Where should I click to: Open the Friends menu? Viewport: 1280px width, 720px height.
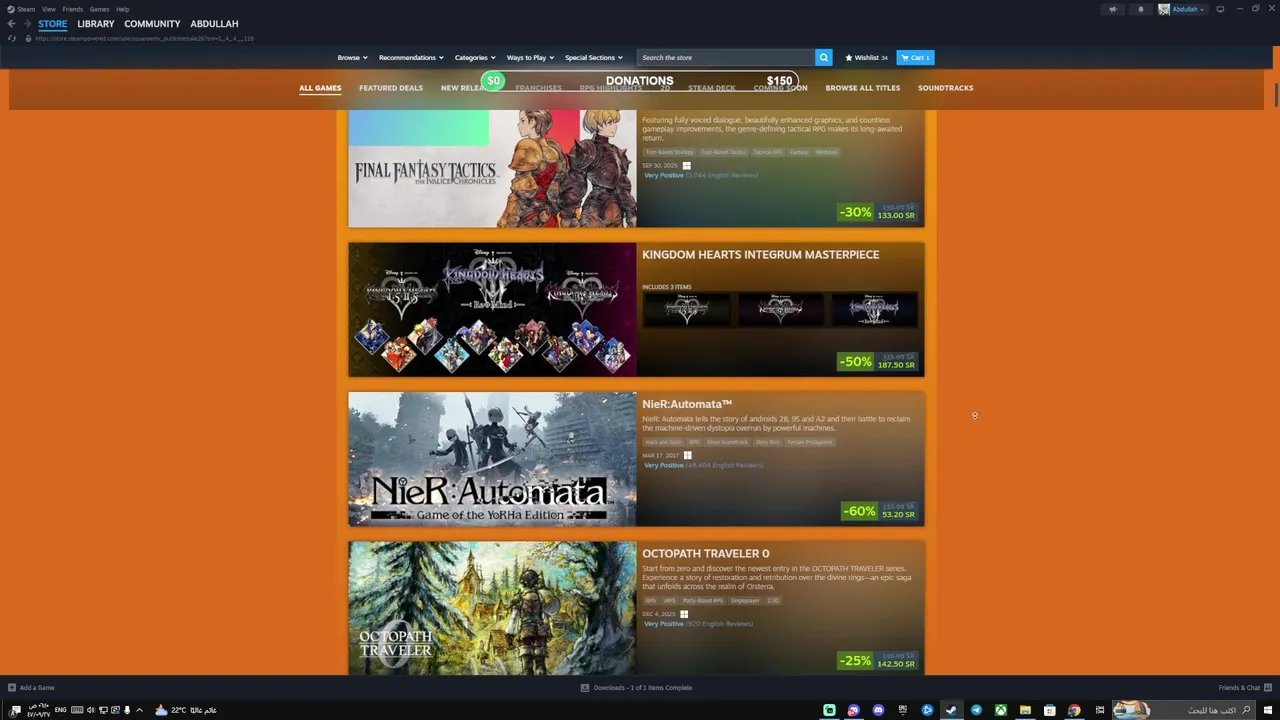click(73, 9)
